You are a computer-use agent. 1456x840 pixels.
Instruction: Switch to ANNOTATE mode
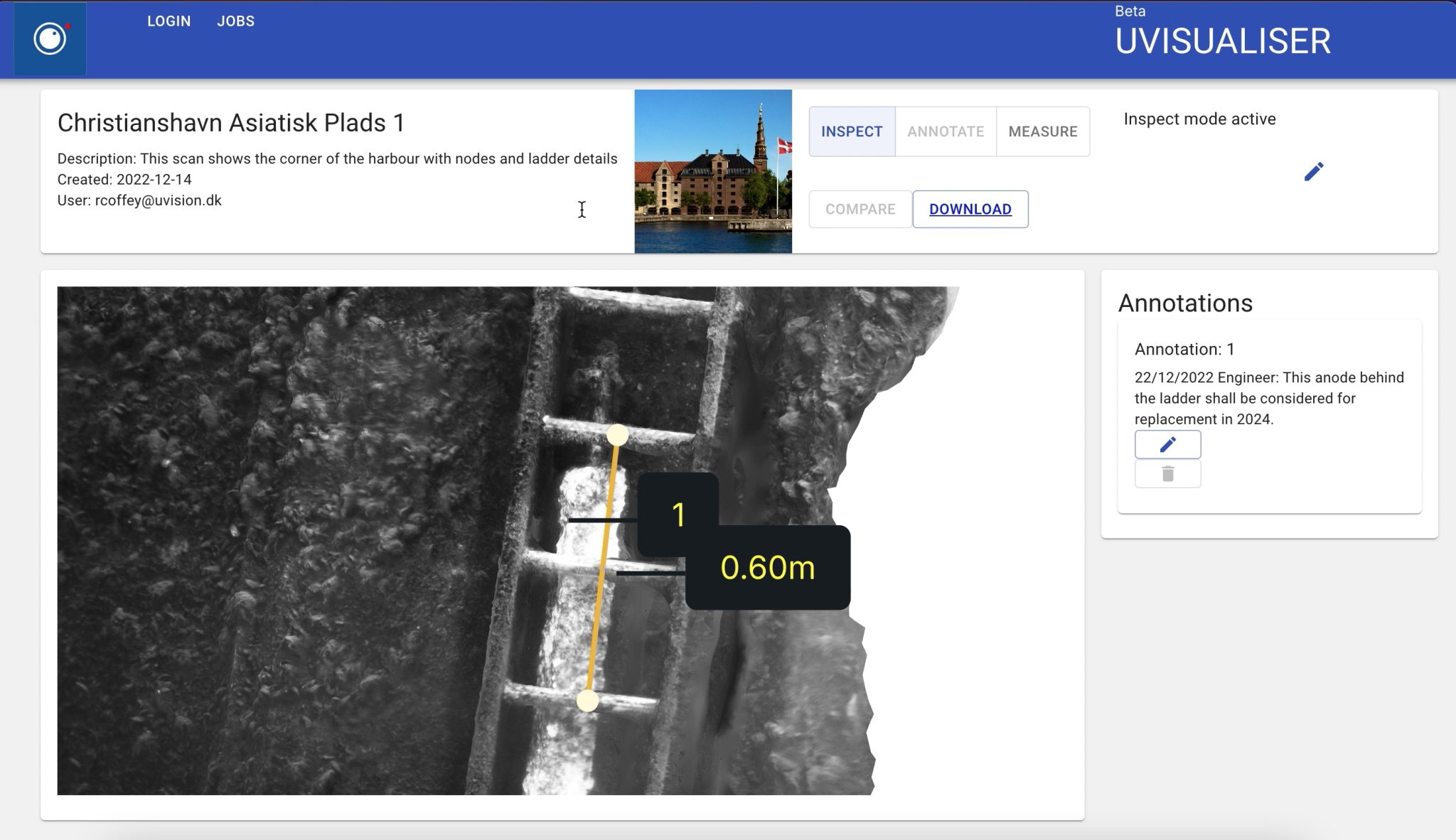click(945, 131)
